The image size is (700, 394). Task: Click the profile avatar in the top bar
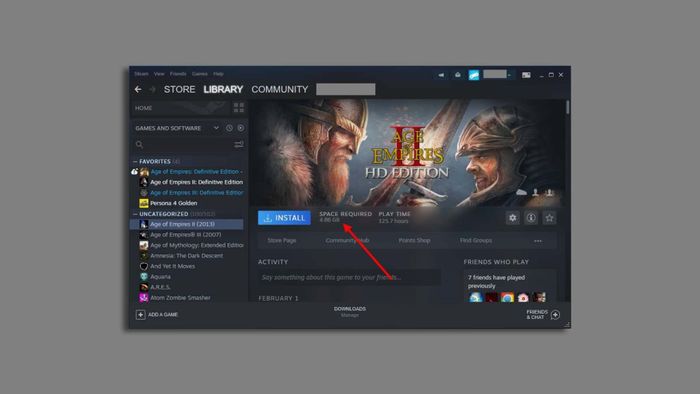click(x=474, y=75)
